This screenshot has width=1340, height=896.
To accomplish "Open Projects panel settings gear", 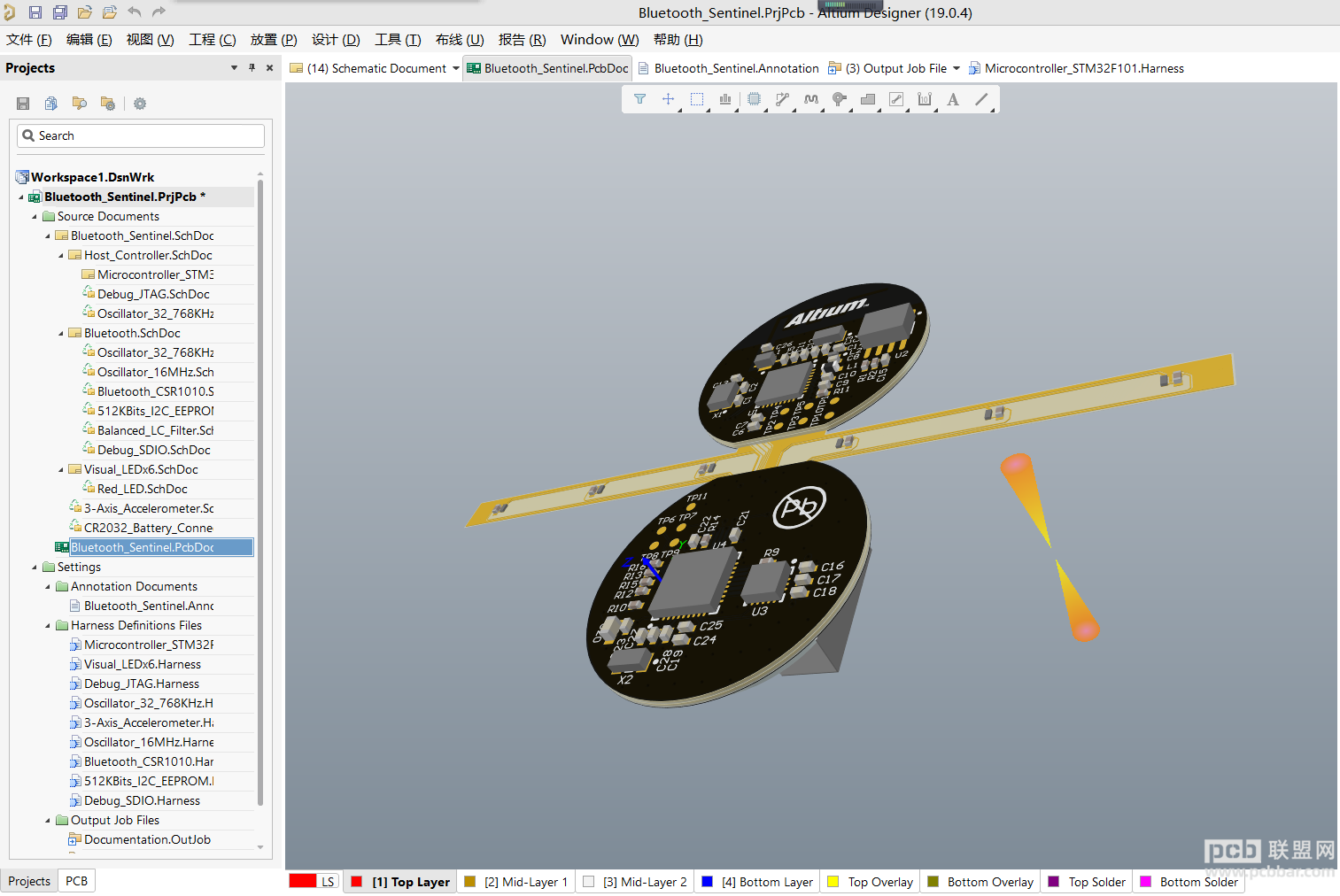I will click(x=140, y=104).
